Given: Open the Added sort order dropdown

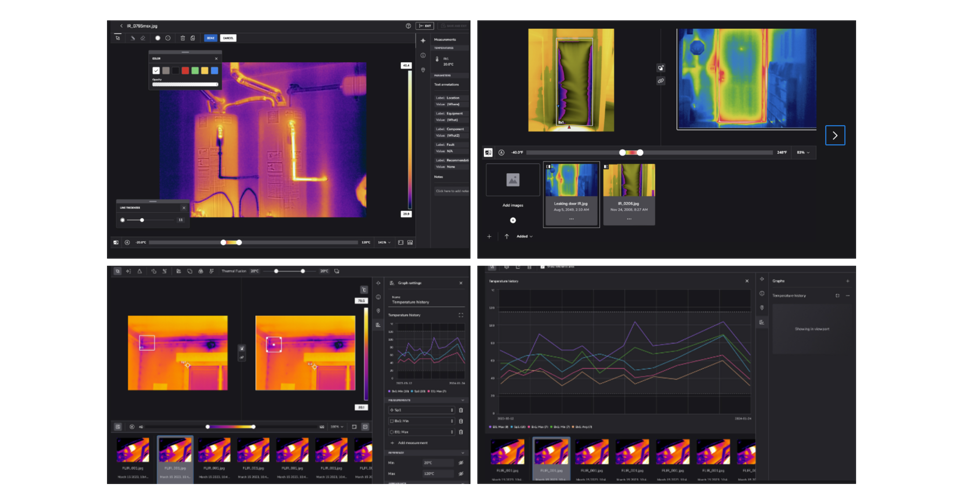Looking at the screenshot, I should (x=524, y=237).
